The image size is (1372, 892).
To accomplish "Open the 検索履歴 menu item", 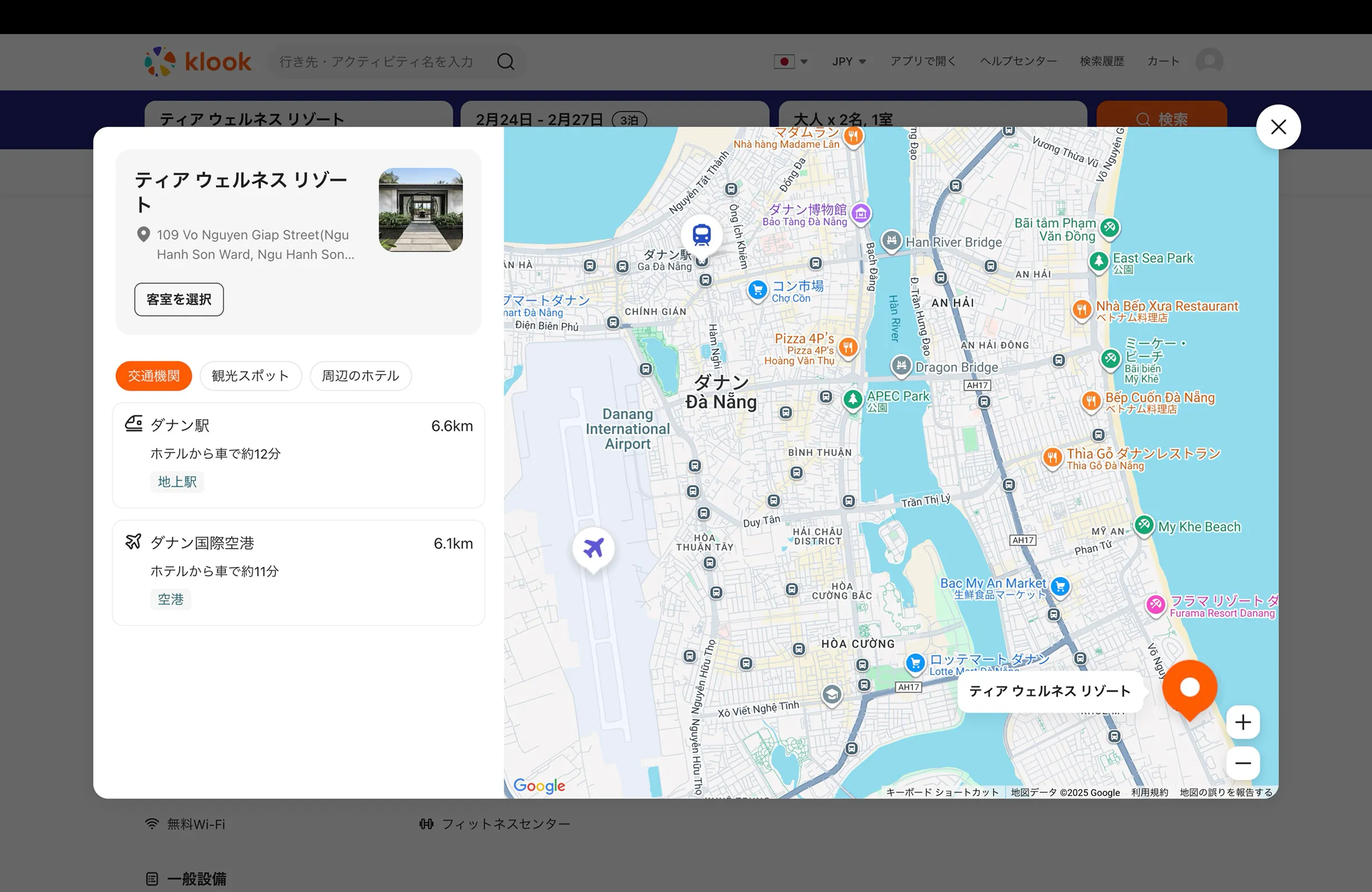I will [x=1102, y=61].
